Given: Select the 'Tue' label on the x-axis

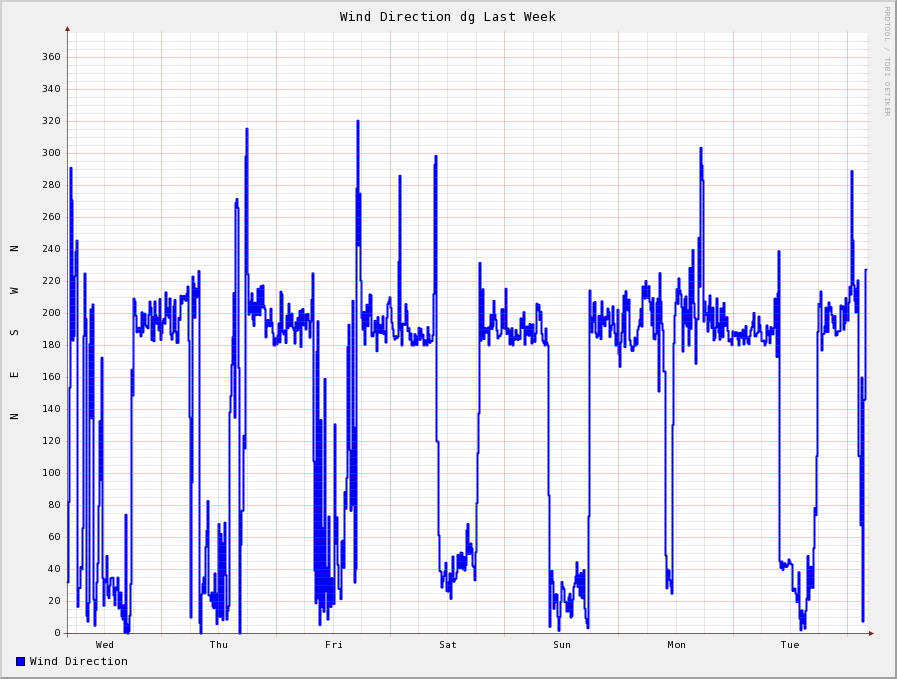Looking at the screenshot, I should click(x=790, y=645).
